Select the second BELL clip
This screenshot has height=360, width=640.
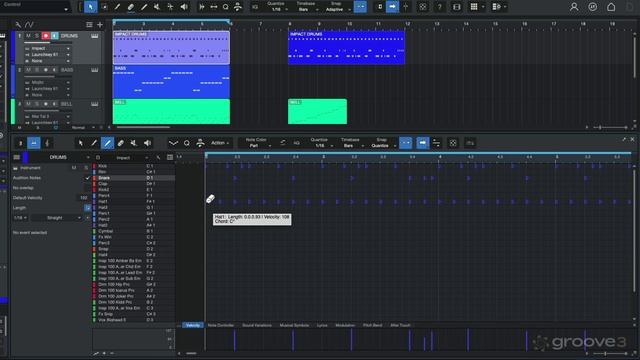(x=317, y=111)
